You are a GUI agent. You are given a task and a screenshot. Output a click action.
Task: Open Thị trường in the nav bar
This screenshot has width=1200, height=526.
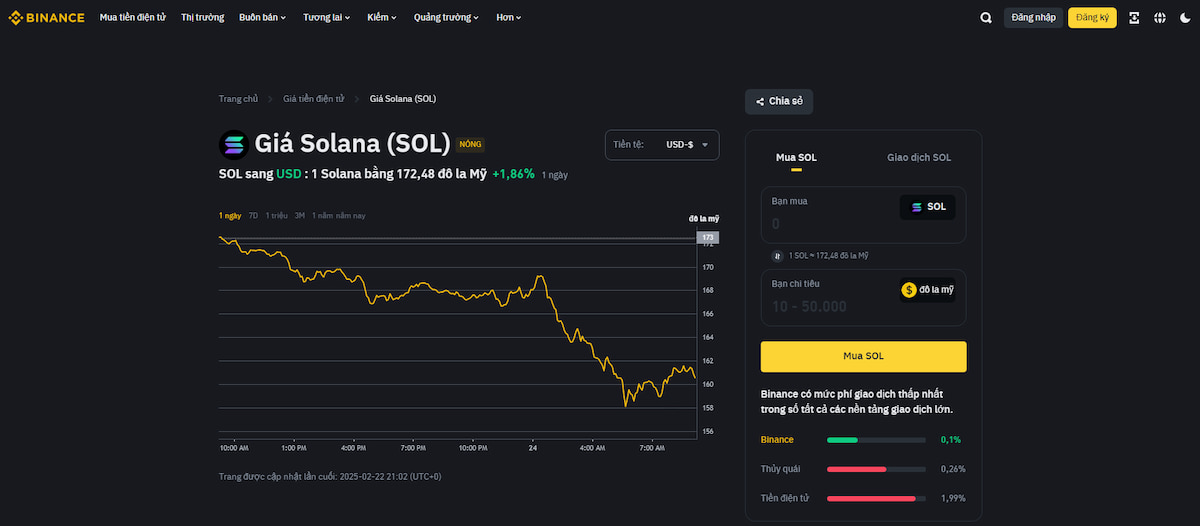(202, 17)
